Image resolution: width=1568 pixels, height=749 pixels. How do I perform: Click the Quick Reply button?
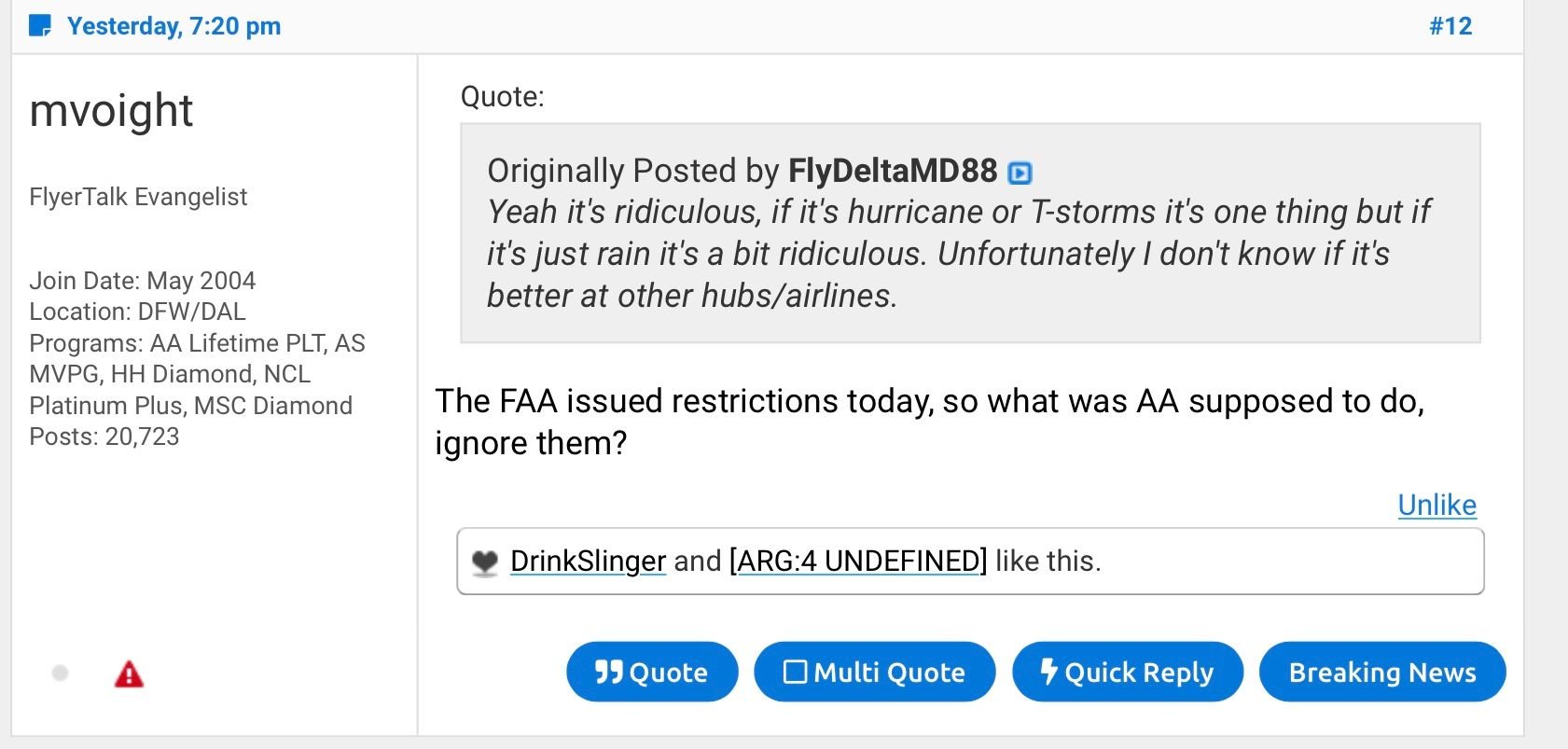[1128, 672]
